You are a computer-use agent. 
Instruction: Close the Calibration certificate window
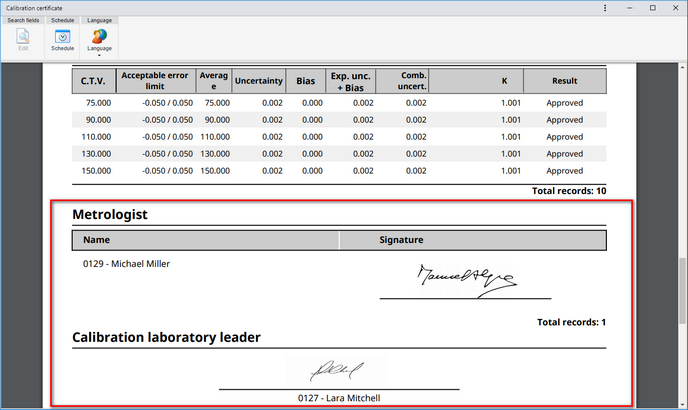click(676, 8)
